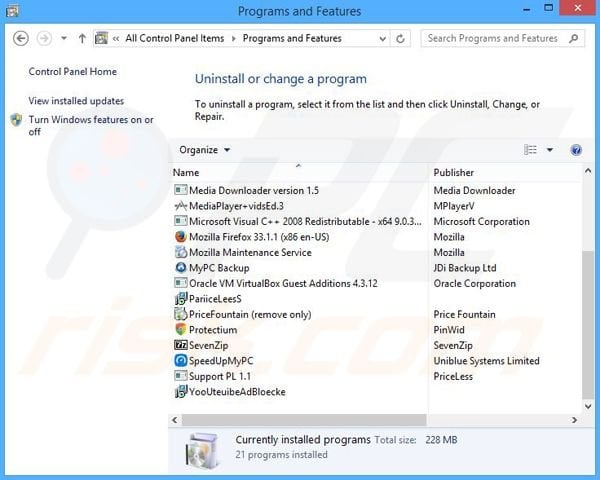Click the Forward navigation arrow
The width and height of the screenshot is (600, 480).
[x=44, y=38]
